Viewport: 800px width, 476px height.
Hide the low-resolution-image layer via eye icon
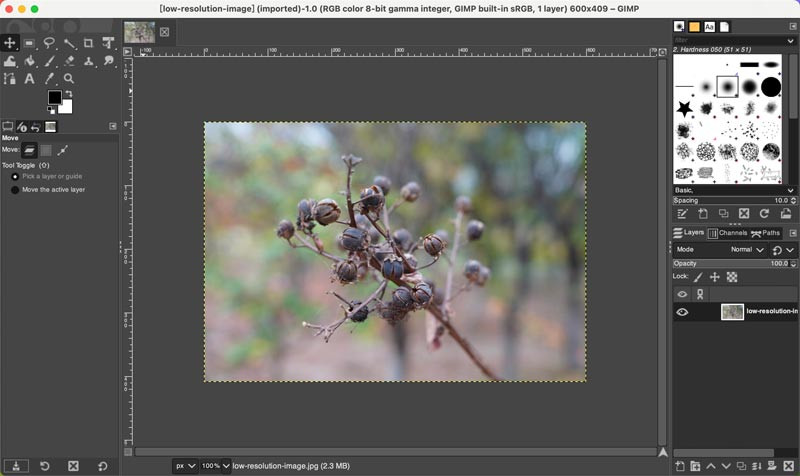[x=683, y=312]
